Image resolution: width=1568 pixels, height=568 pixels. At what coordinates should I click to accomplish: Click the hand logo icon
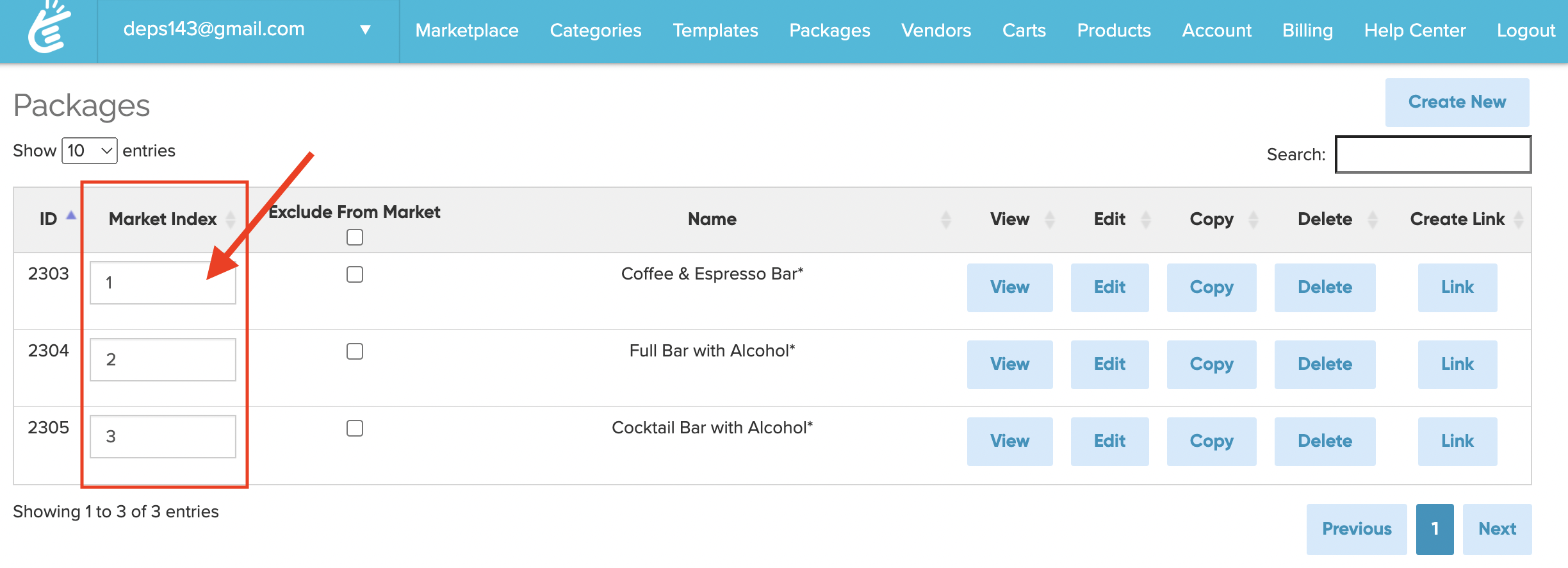point(49,28)
